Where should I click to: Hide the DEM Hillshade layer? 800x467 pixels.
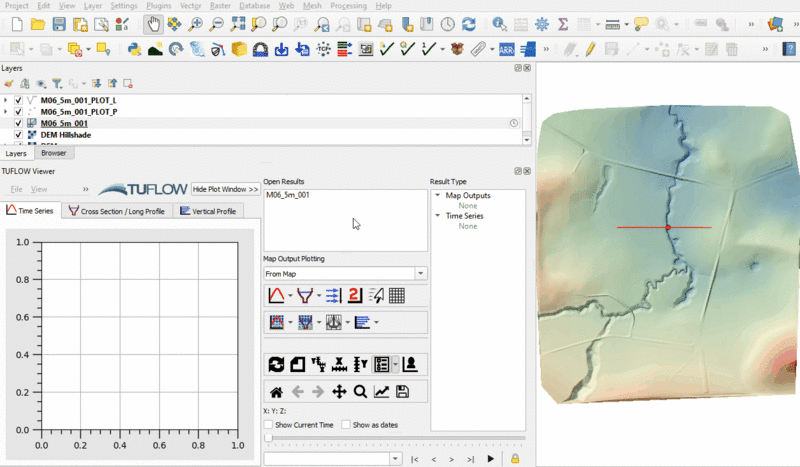click(19, 134)
